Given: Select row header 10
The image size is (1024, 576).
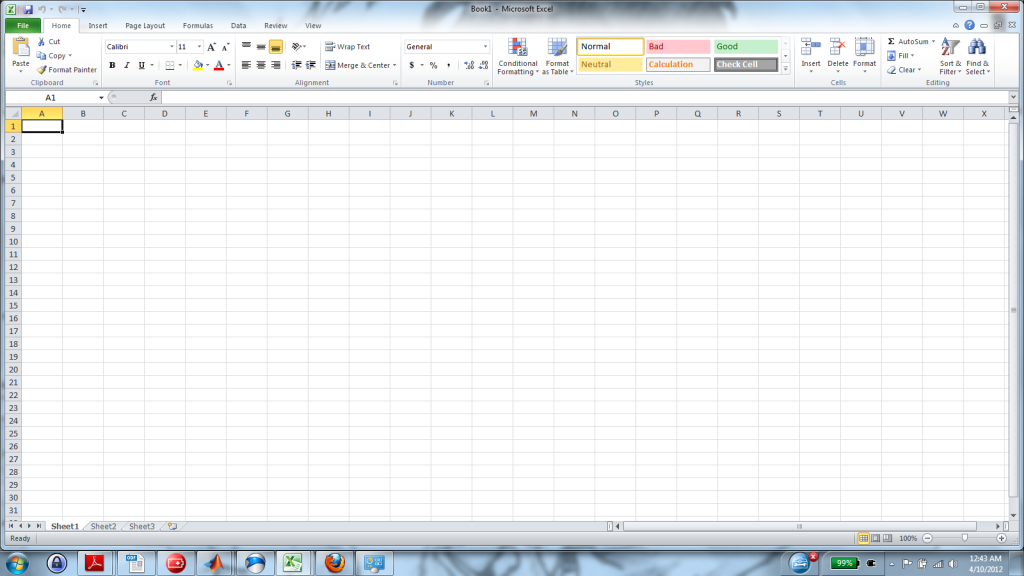Looking at the screenshot, I should (13, 242).
